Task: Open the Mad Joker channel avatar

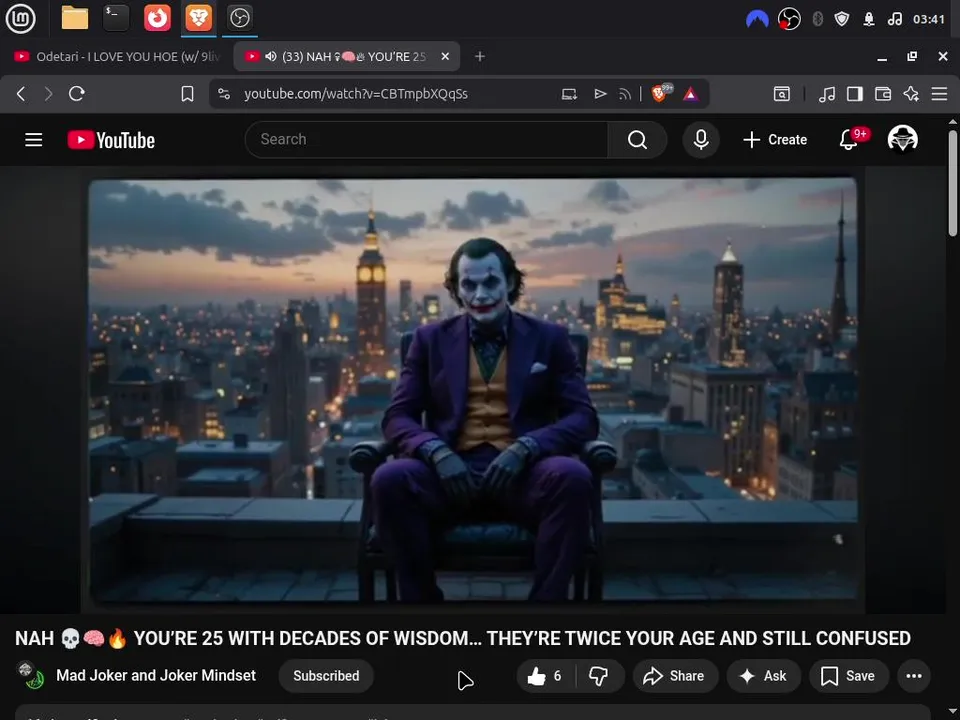Action: pyautogui.click(x=29, y=675)
